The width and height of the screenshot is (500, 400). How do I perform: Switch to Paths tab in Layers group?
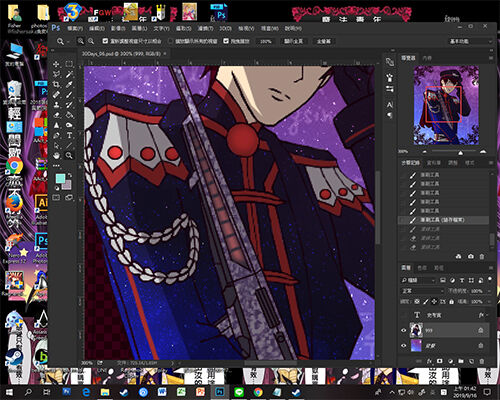[x=438, y=268]
